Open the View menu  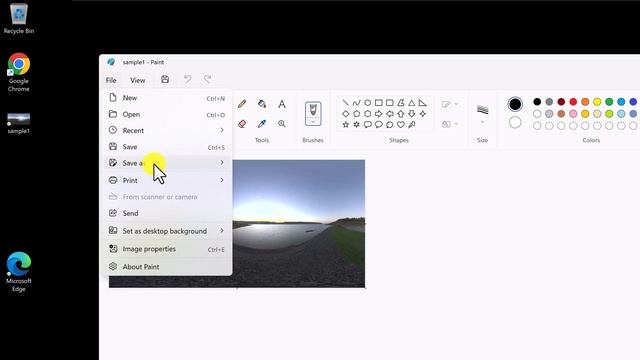pyautogui.click(x=138, y=80)
